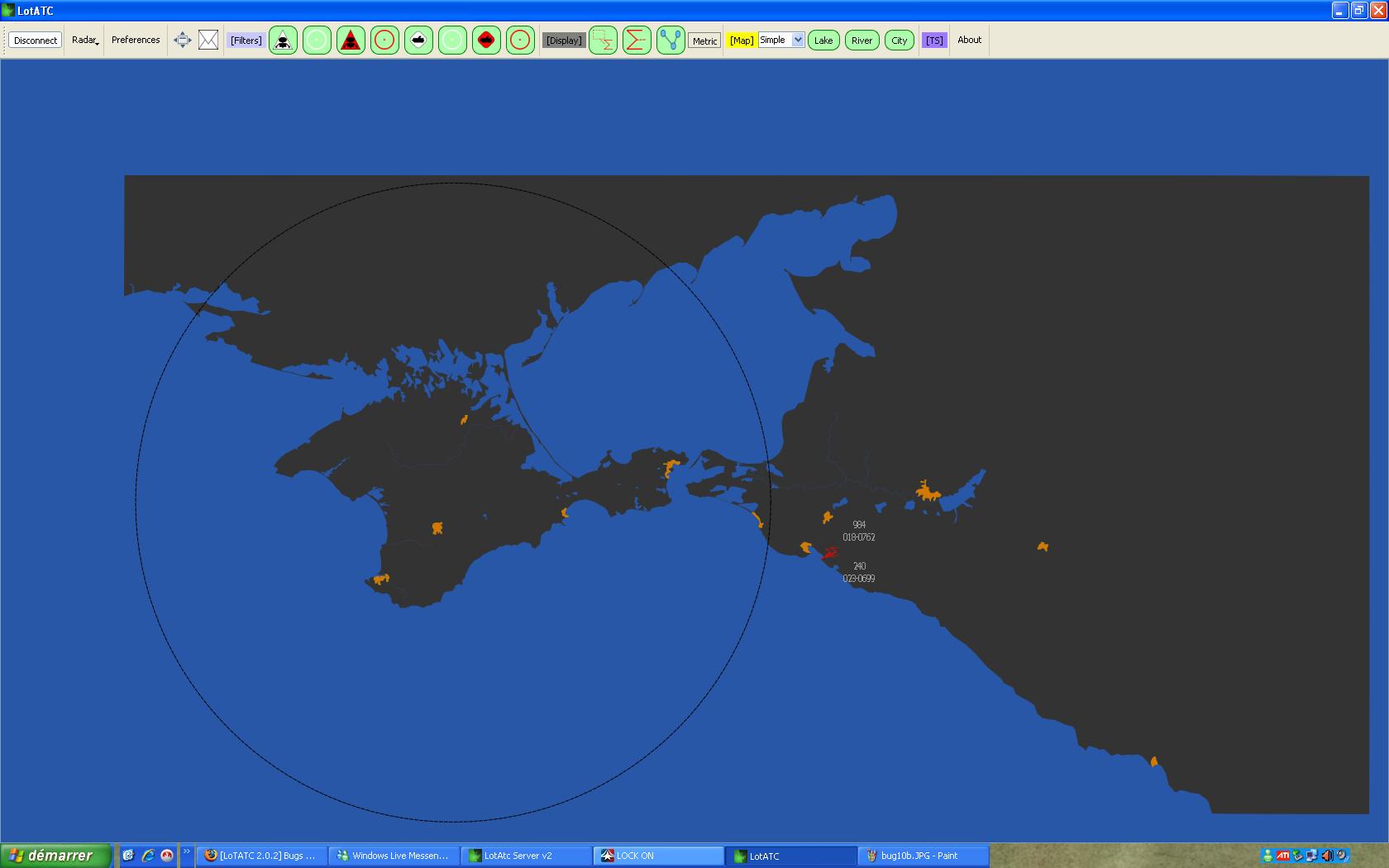The height and width of the screenshot is (868, 1389).
Task: Toggle the River map layer
Action: click(x=862, y=41)
